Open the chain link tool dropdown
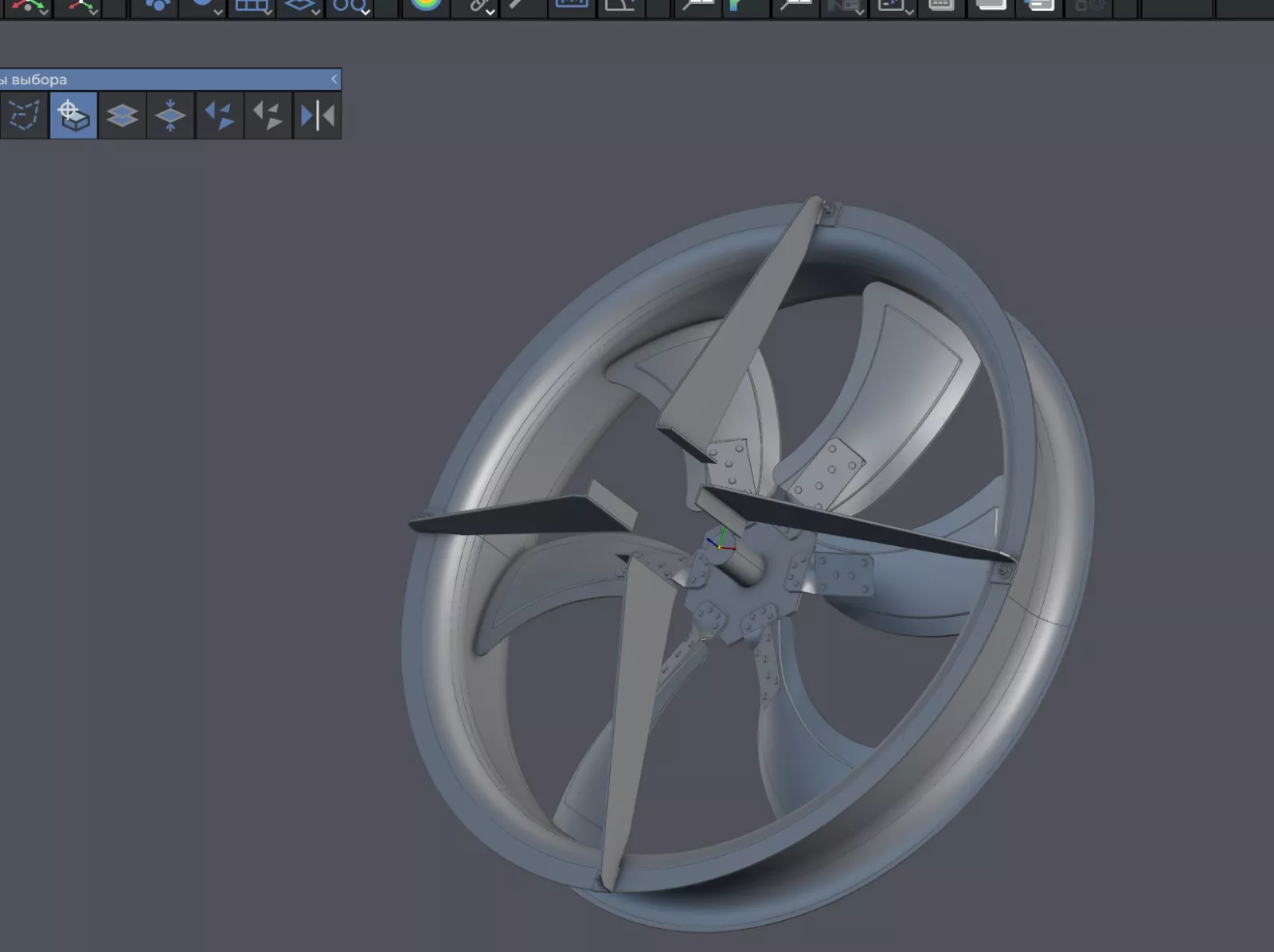The image size is (1274, 952). 490,11
